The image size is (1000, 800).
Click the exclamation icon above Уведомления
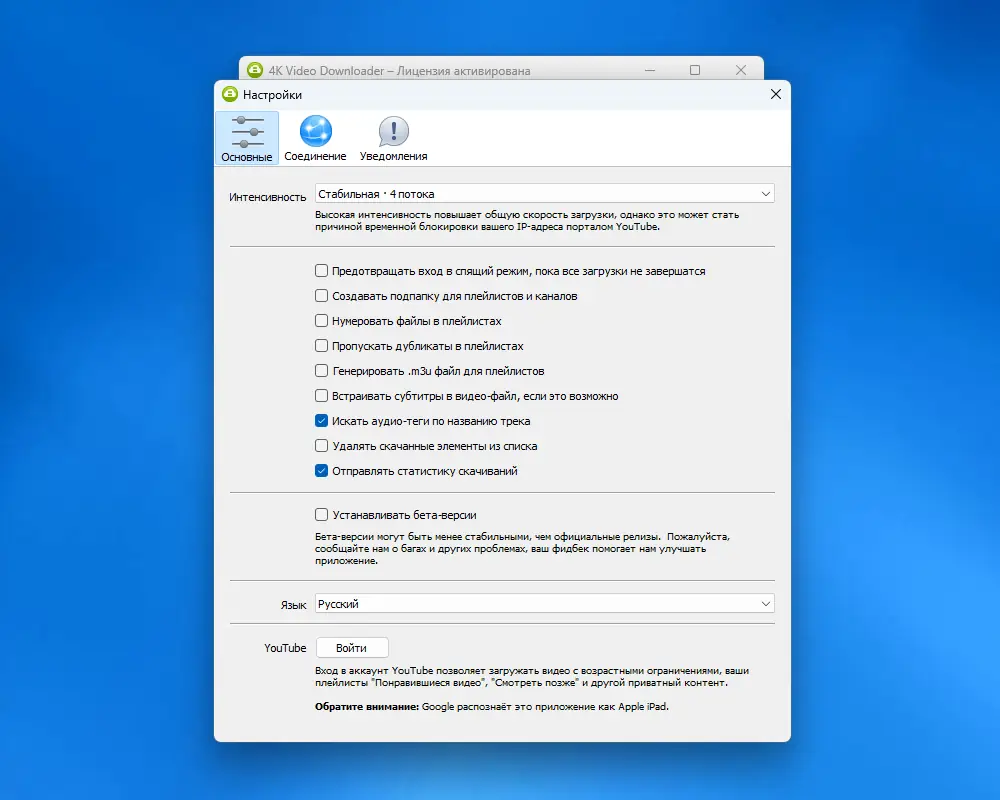click(391, 130)
